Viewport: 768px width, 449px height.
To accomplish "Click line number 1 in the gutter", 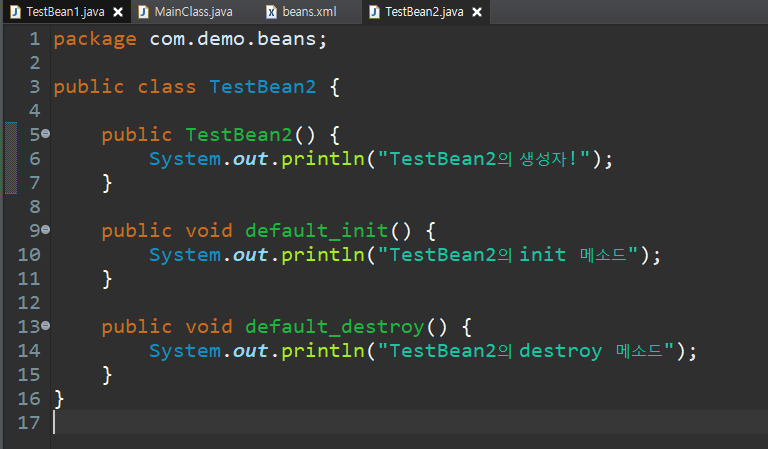I will pyautogui.click(x=34, y=39).
